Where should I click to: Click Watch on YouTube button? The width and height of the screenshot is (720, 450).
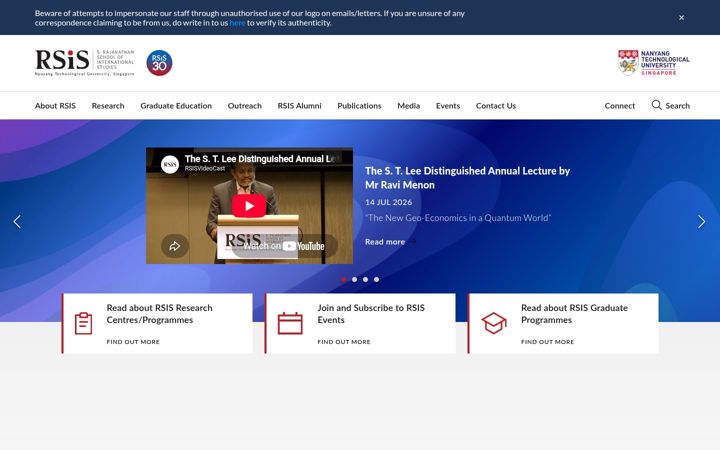click(x=284, y=246)
